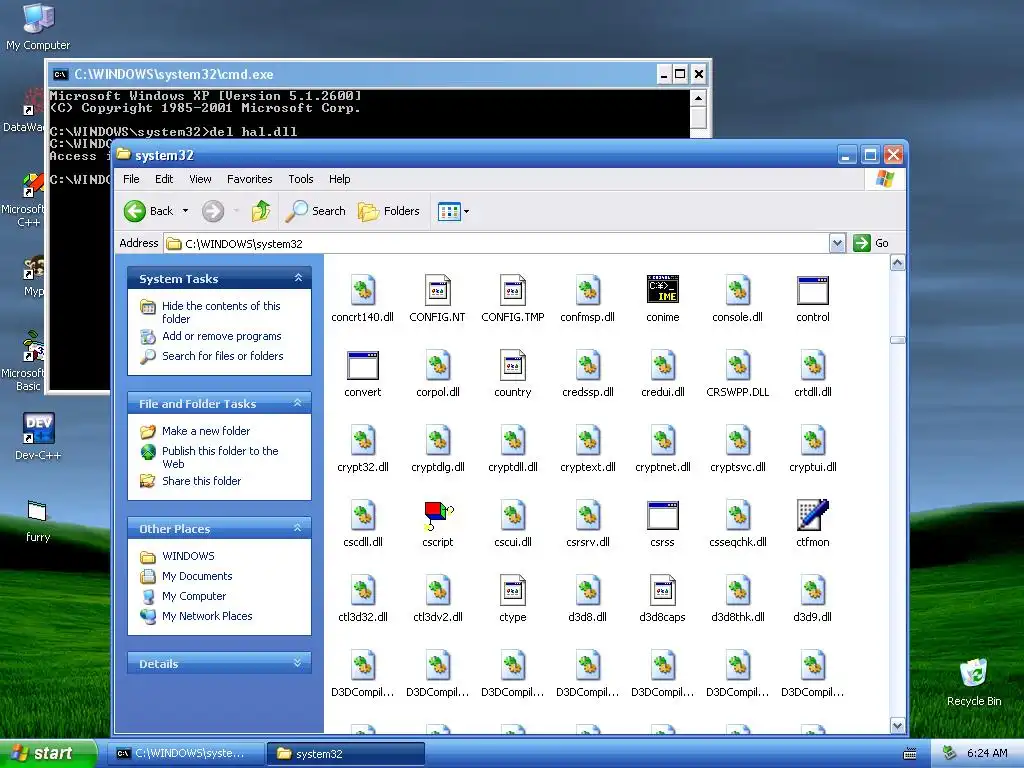Select the CONFIG.NT file icon
This screenshot has width=1024, height=768.
pyautogui.click(x=438, y=291)
